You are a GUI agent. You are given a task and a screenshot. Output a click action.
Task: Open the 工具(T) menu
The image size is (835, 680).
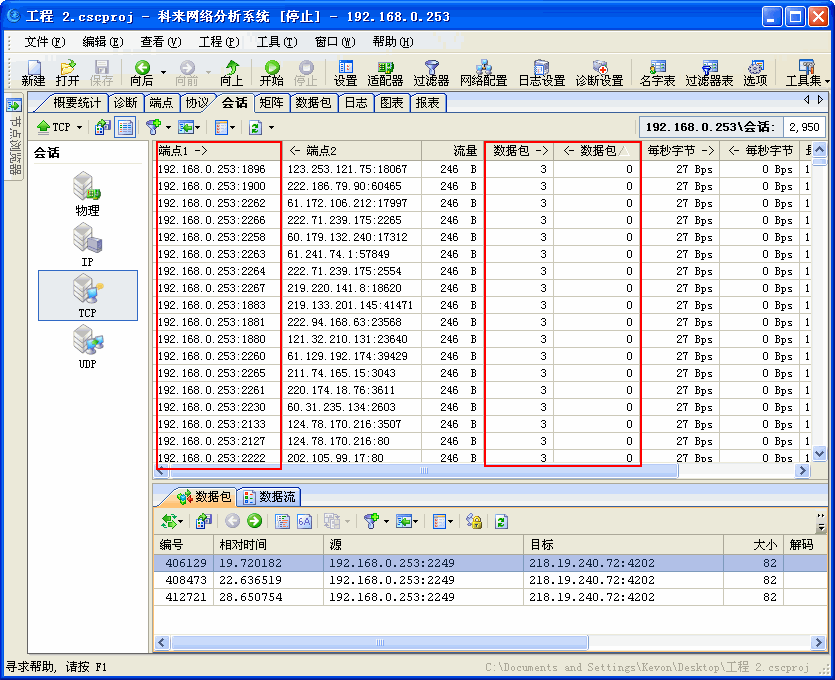[x=276, y=42]
